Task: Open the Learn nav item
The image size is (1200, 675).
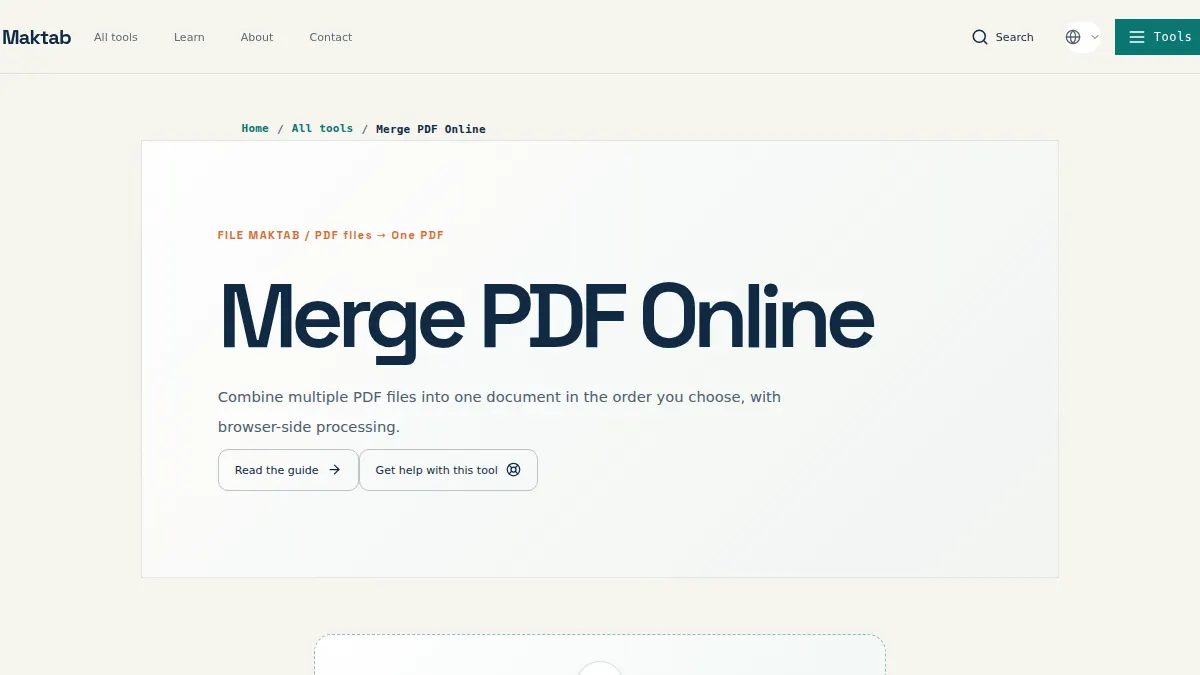Action: coord(189,37)
